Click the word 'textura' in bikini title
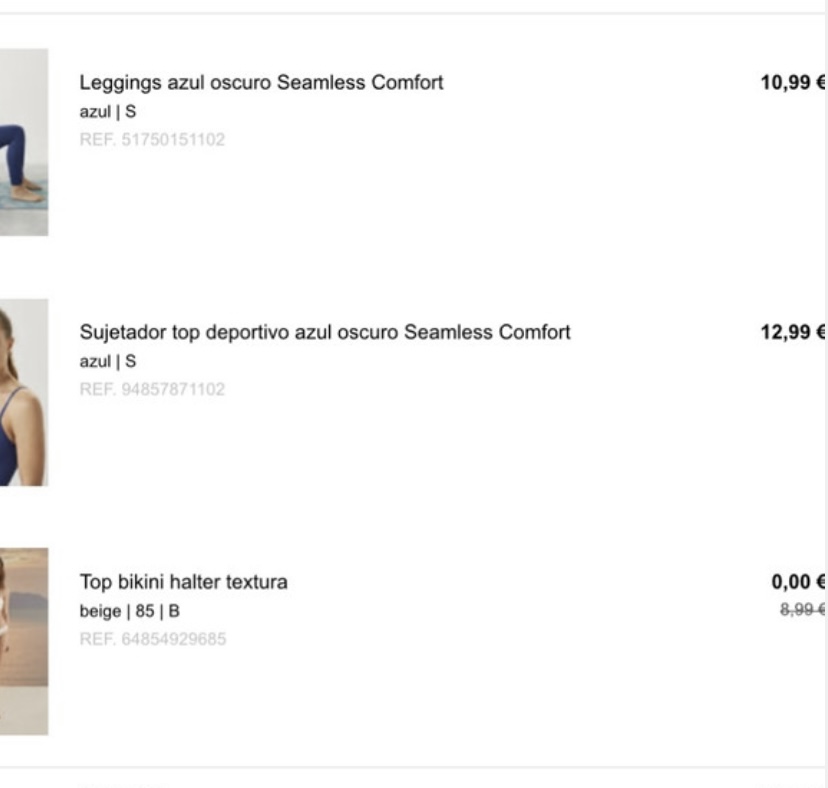 click(257, 582)
